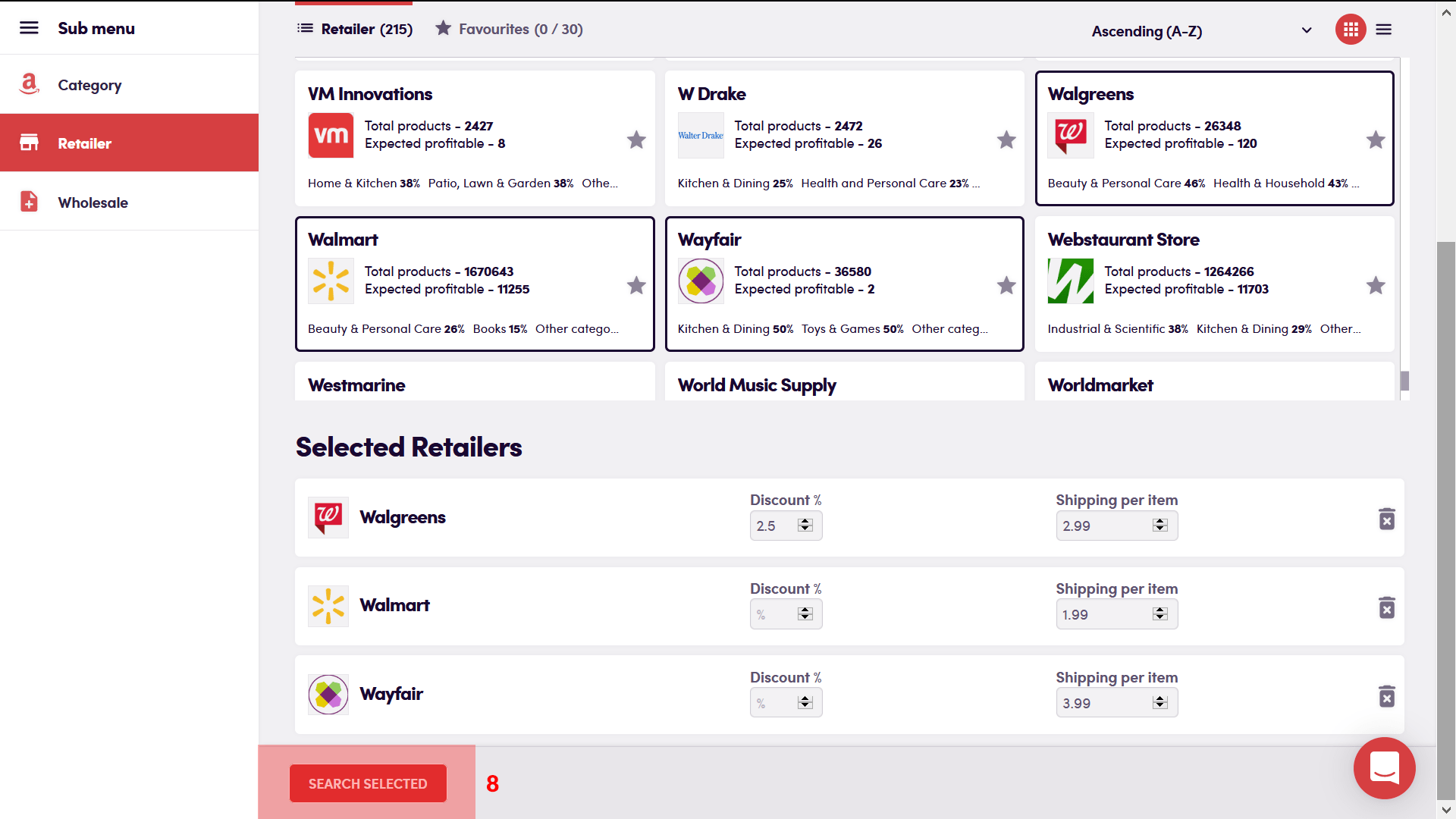This screenshot has height=819, width=1456.
Task: Toggle the Sub menu hamburger icon
Action: tap(29, 28)
